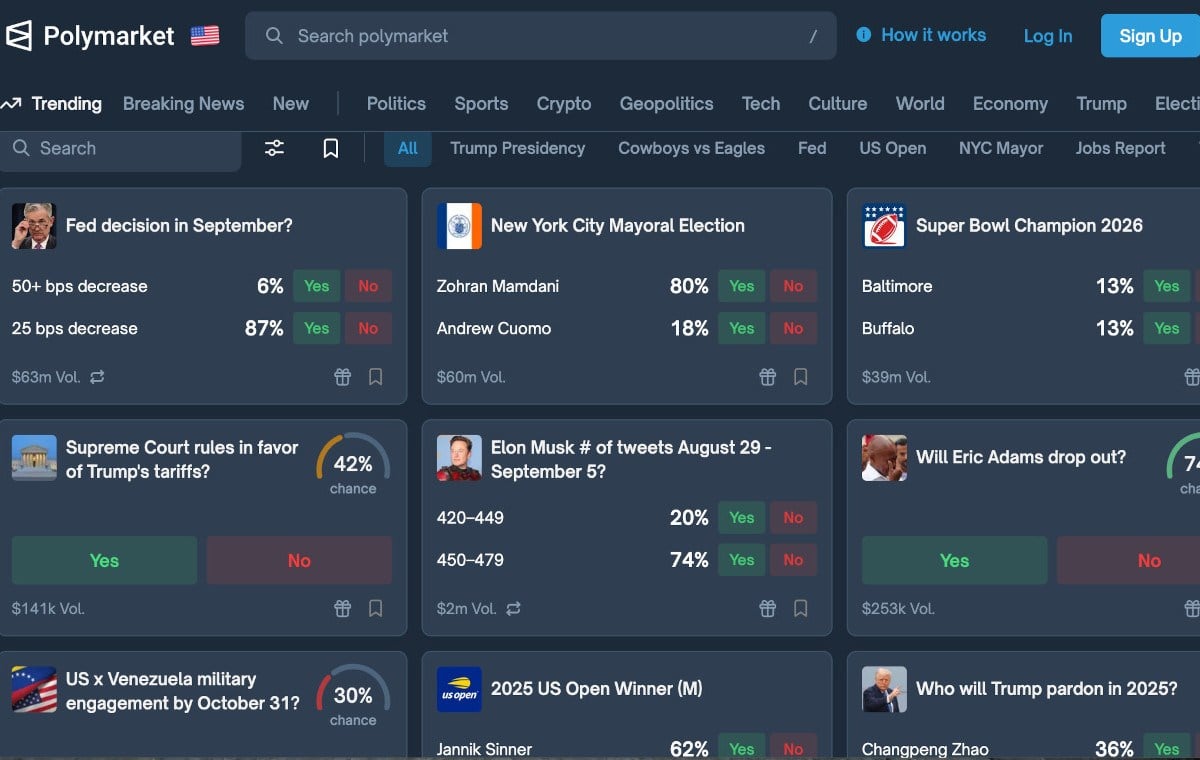This screenshot has width=1200, height=760.
Task: Open the Supreme Court rules in favor title
Action: tap(182, 459)
